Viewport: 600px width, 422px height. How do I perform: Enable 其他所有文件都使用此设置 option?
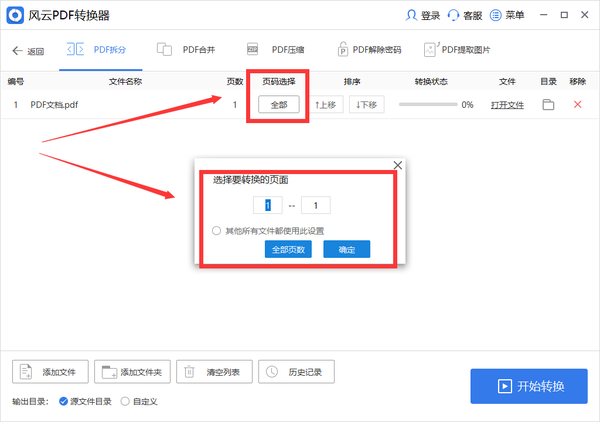217,230
